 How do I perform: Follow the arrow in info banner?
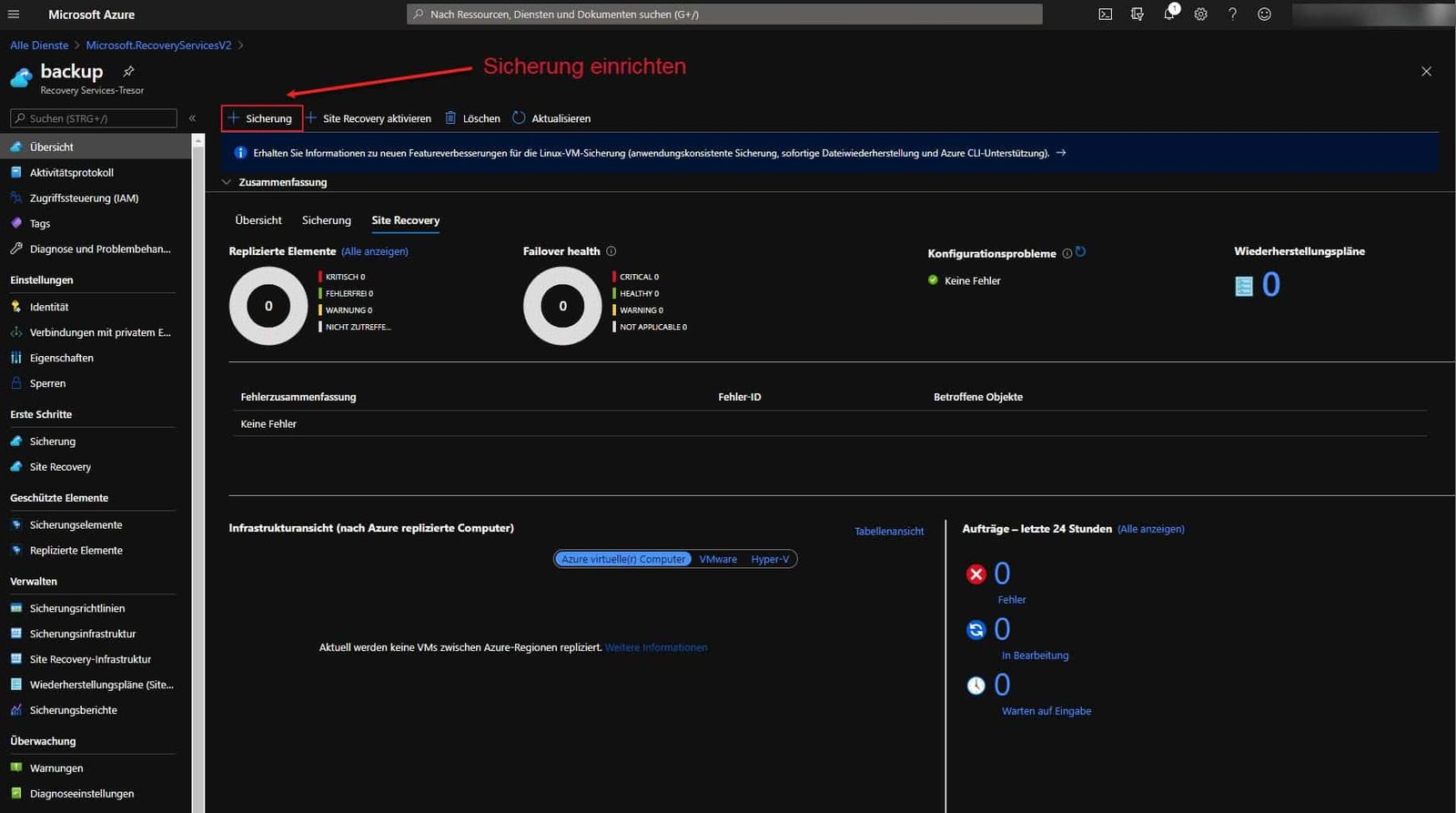coord(1061,153)
